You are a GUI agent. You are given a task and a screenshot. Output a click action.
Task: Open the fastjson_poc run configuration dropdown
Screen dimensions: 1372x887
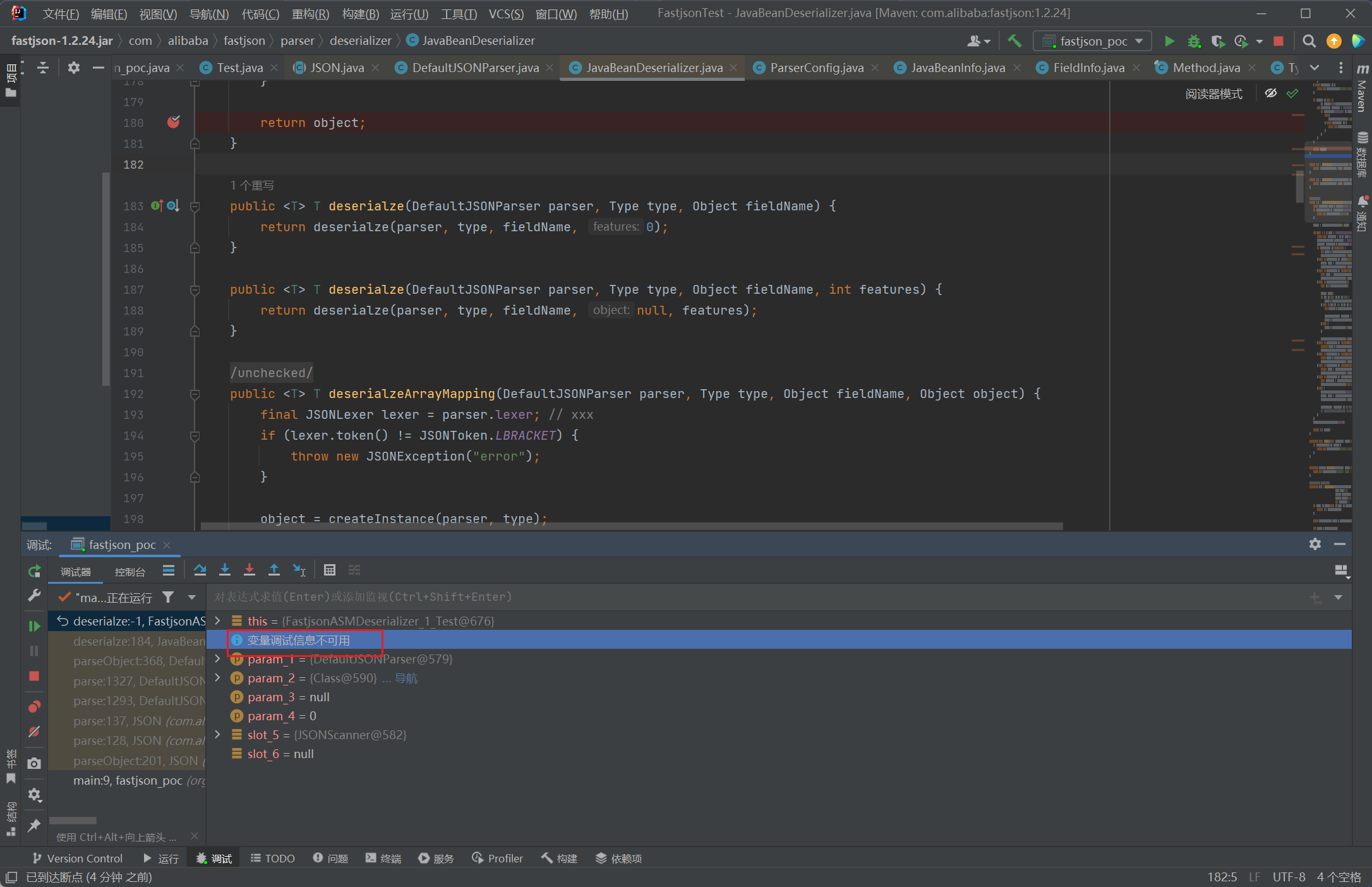1092,41
